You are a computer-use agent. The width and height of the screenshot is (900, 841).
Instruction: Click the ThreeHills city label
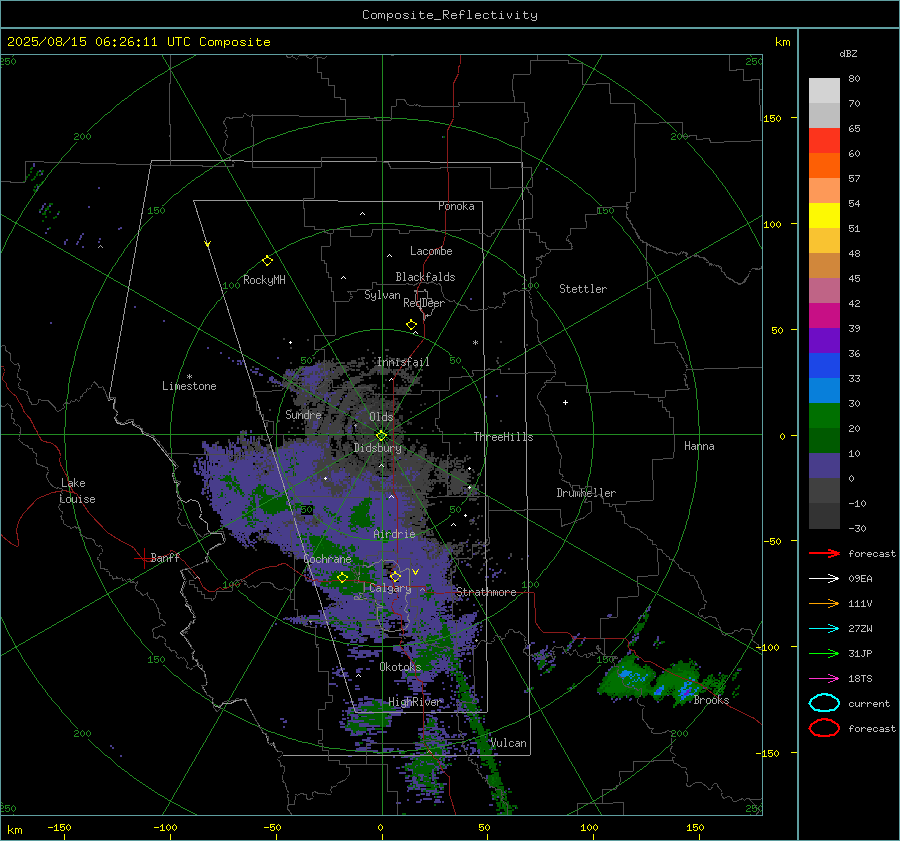click(503, 437)
